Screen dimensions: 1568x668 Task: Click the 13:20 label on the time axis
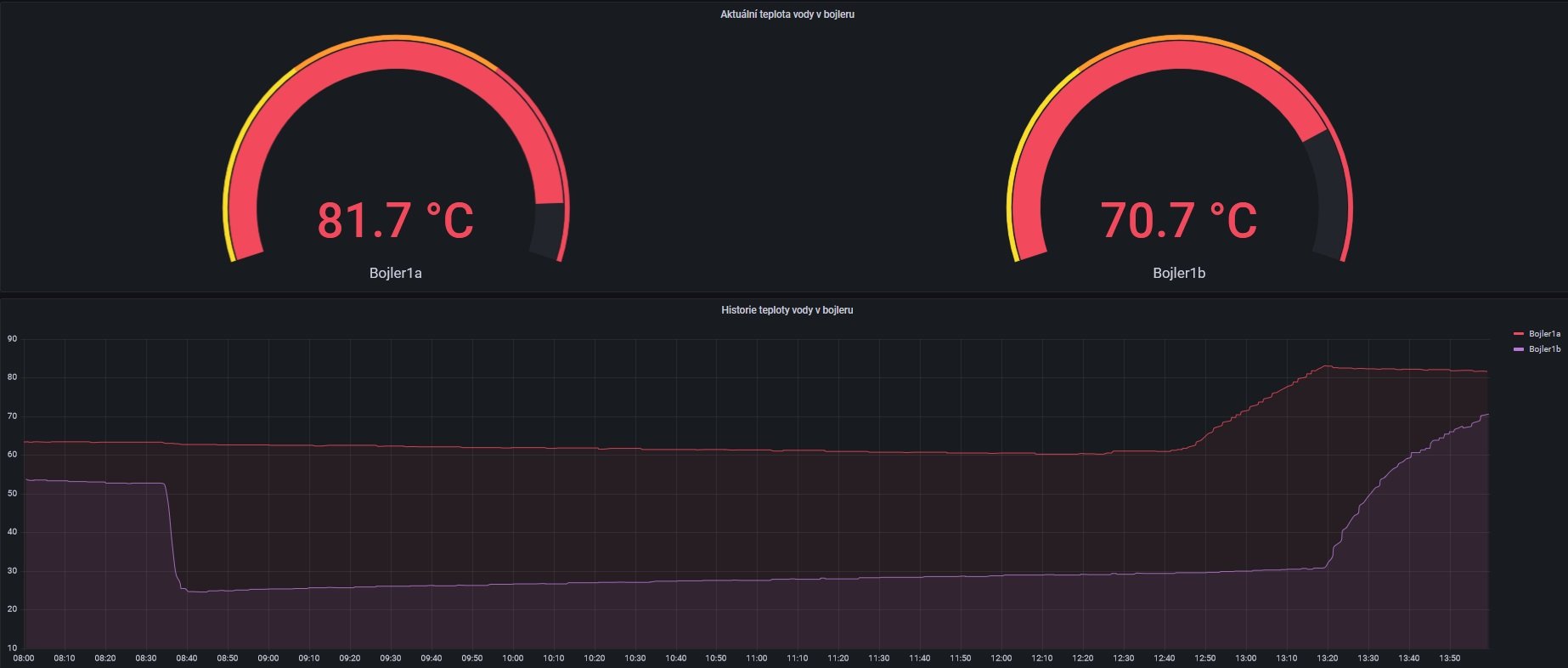[x=1327, y=659]
